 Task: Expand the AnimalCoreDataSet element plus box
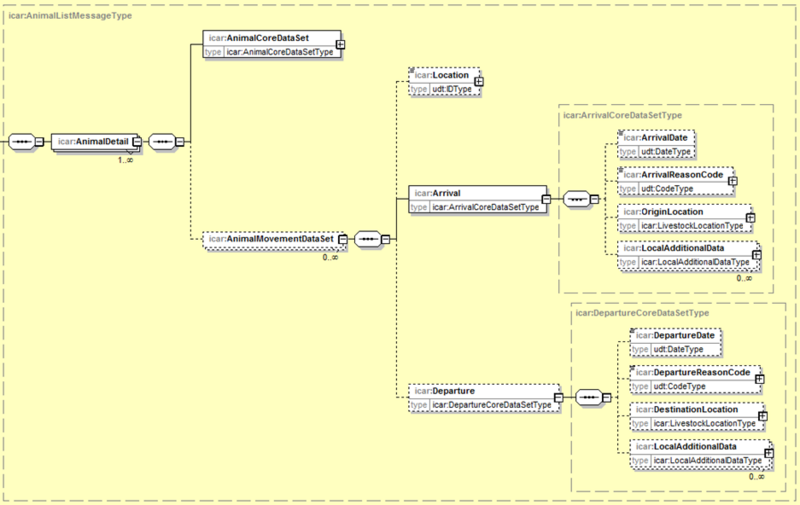340,44
